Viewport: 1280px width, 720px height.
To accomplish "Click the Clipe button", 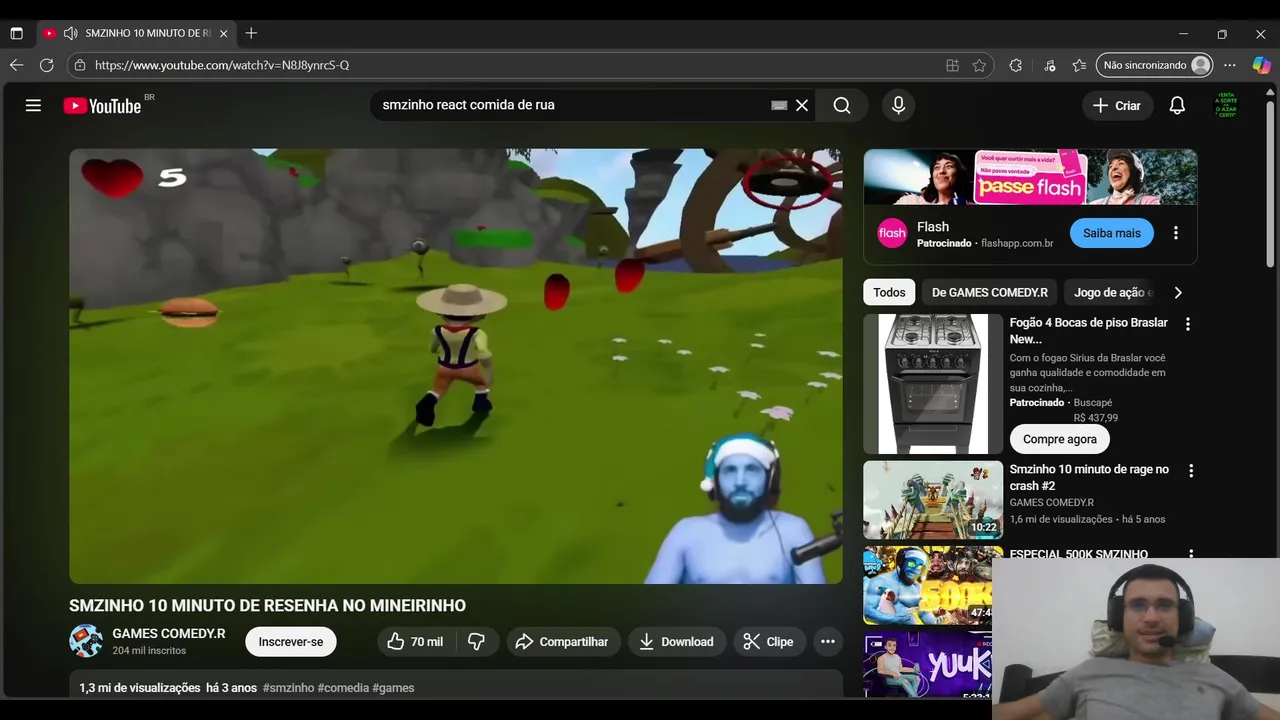I will 768,642.
